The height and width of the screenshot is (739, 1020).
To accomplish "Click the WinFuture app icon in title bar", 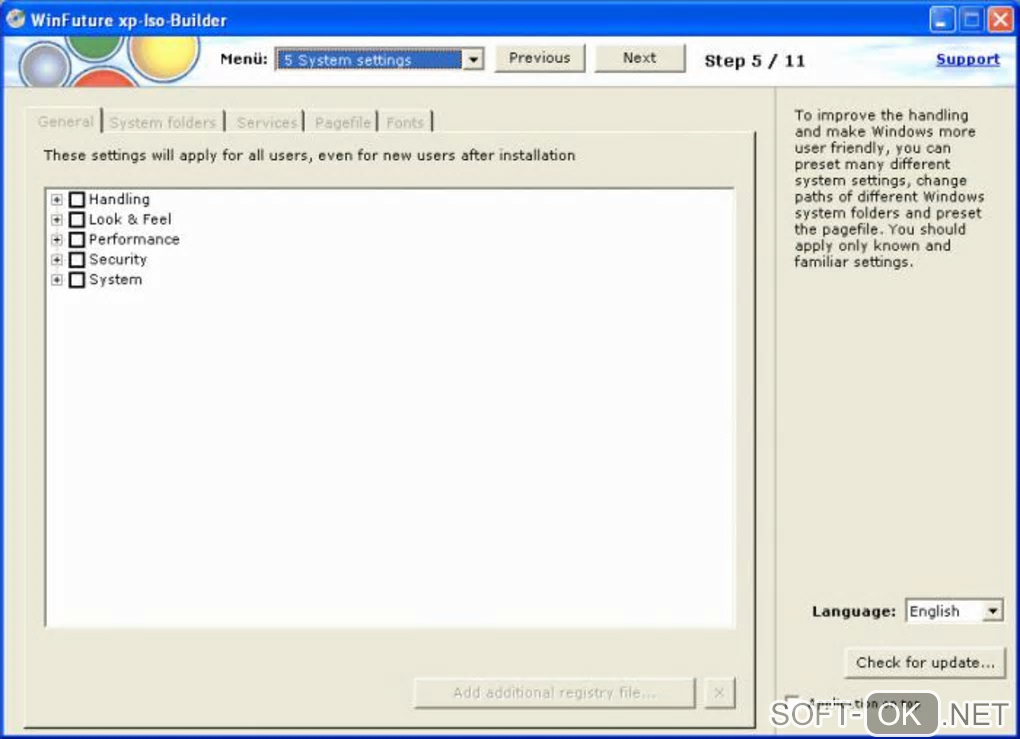I will (15, 19).
